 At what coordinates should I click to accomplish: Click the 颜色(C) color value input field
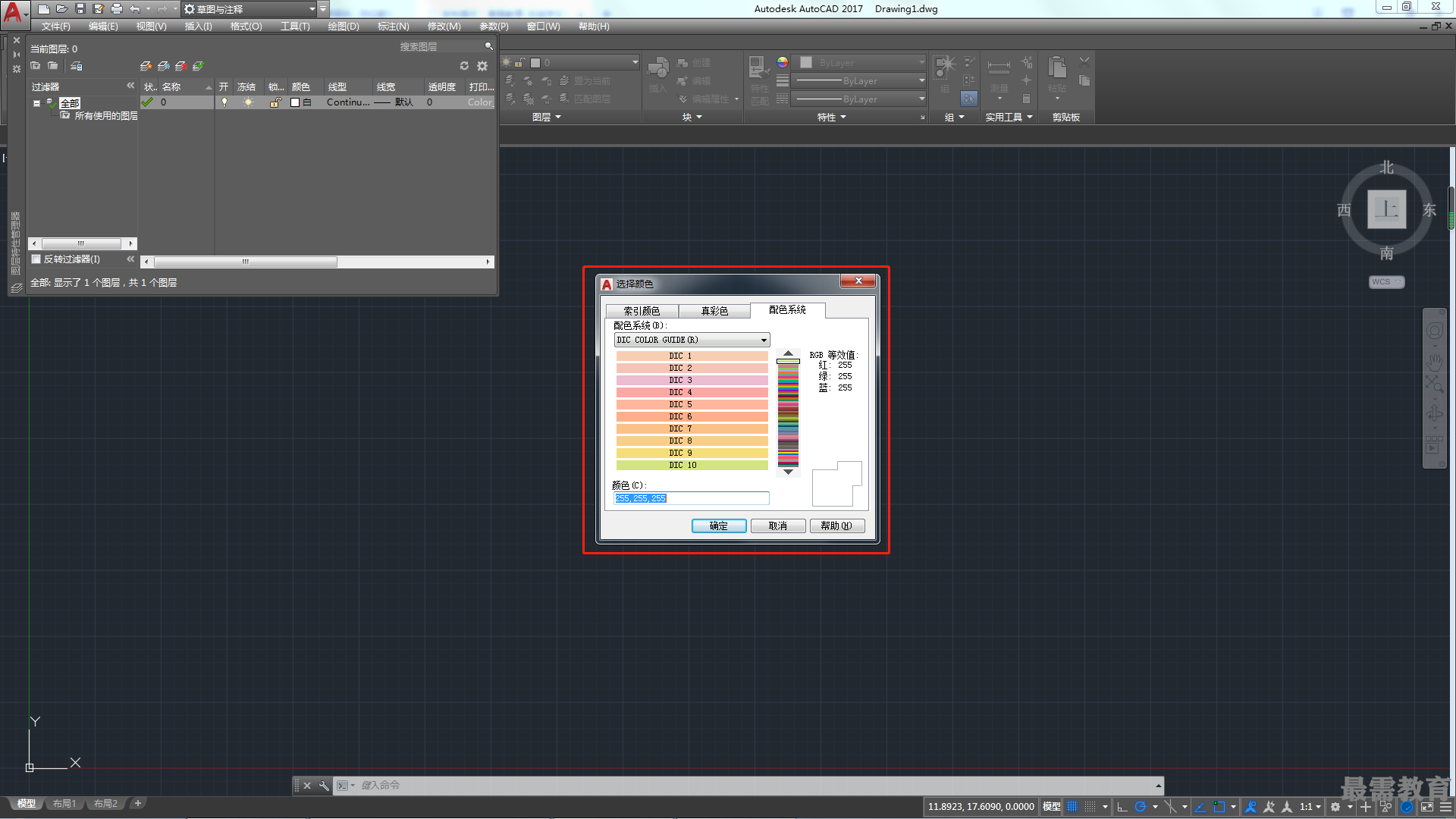[x=692, y=498]
